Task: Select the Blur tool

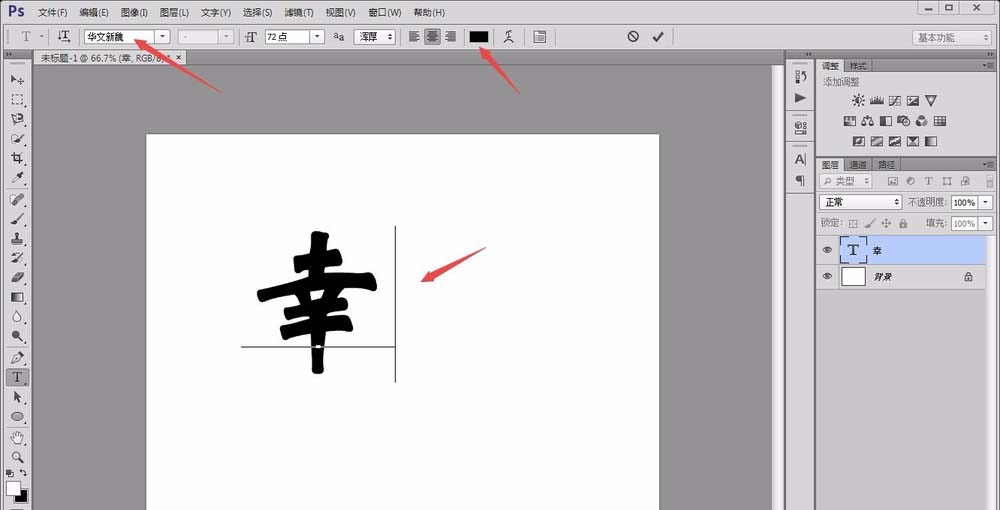Action: [17, 317]
